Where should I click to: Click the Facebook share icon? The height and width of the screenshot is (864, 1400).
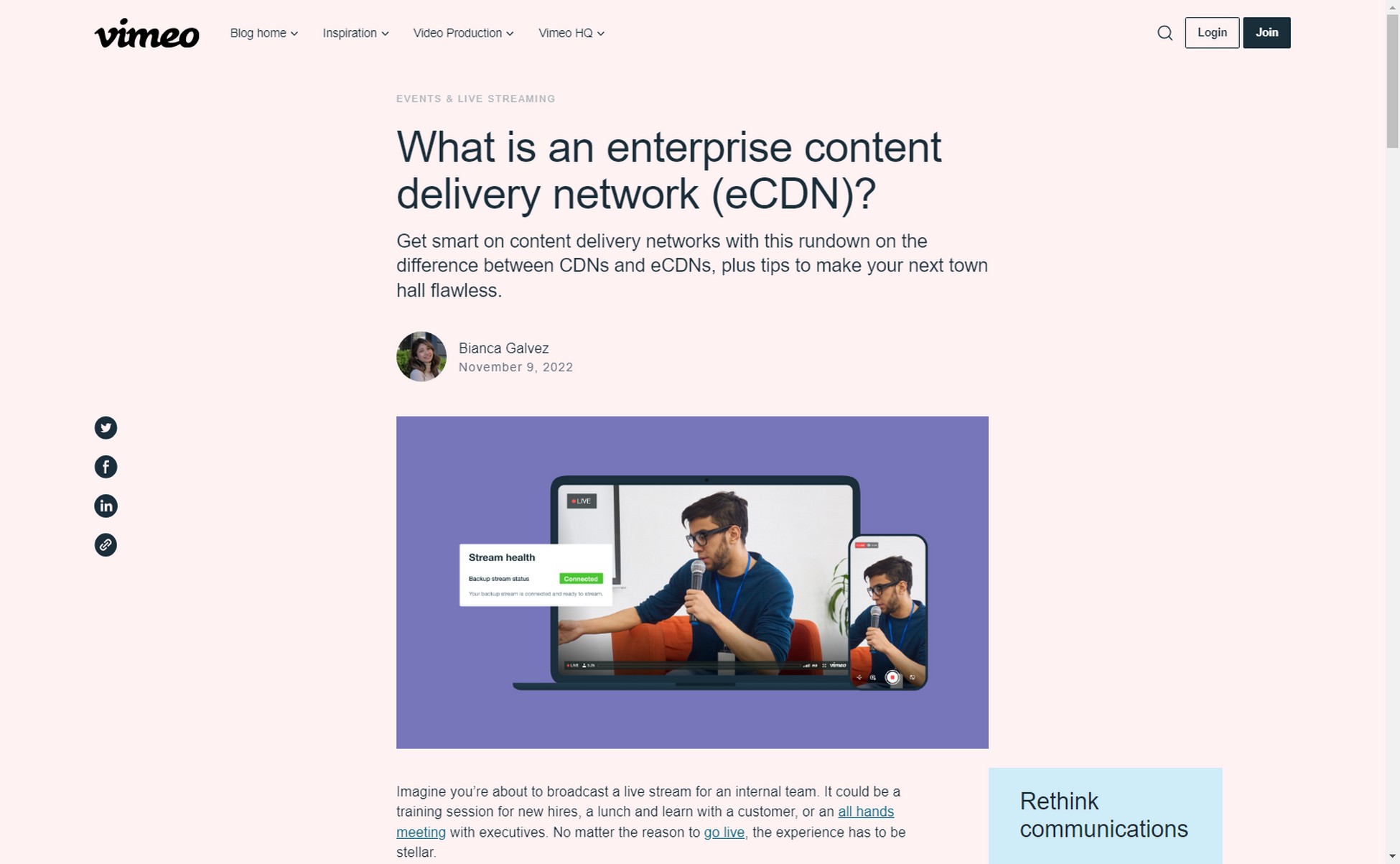[x=105, y=466]
